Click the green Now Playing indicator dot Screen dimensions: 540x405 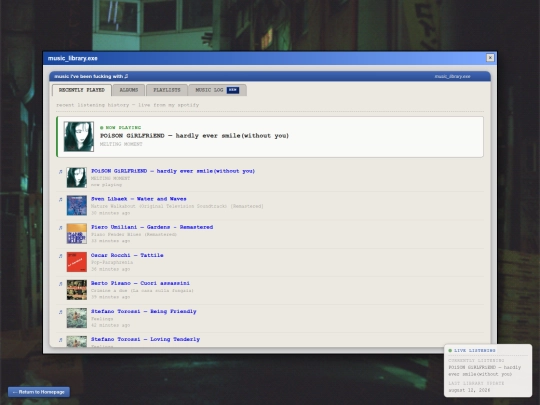click(x=102, y=128)
